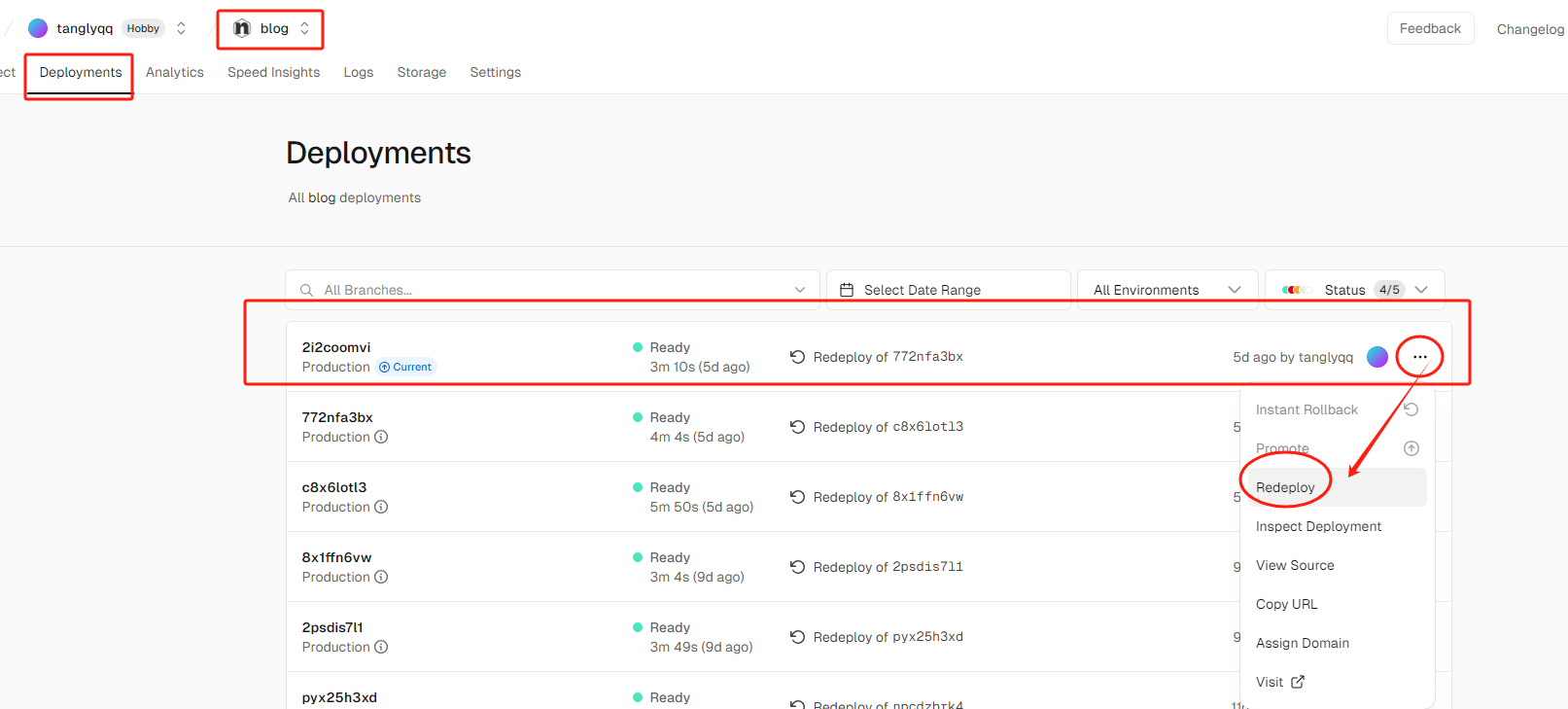Click the user avatar on 2i2coomvi row
Viewport: 1568px width, 709px height.
[1377, 357]
